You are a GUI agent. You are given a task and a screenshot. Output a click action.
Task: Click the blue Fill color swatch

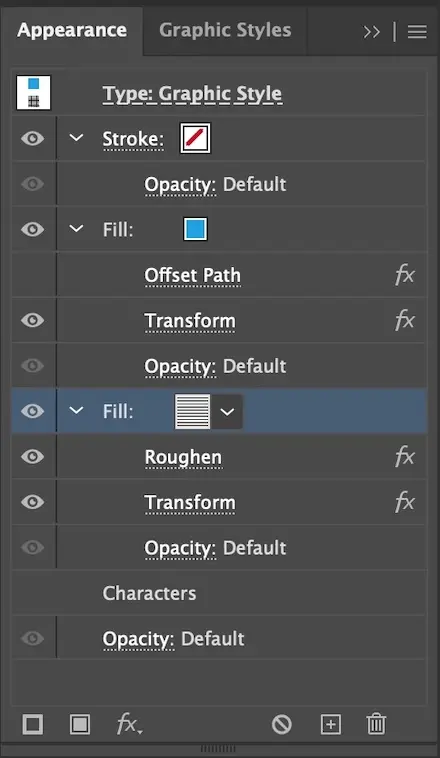click(195, 229)
